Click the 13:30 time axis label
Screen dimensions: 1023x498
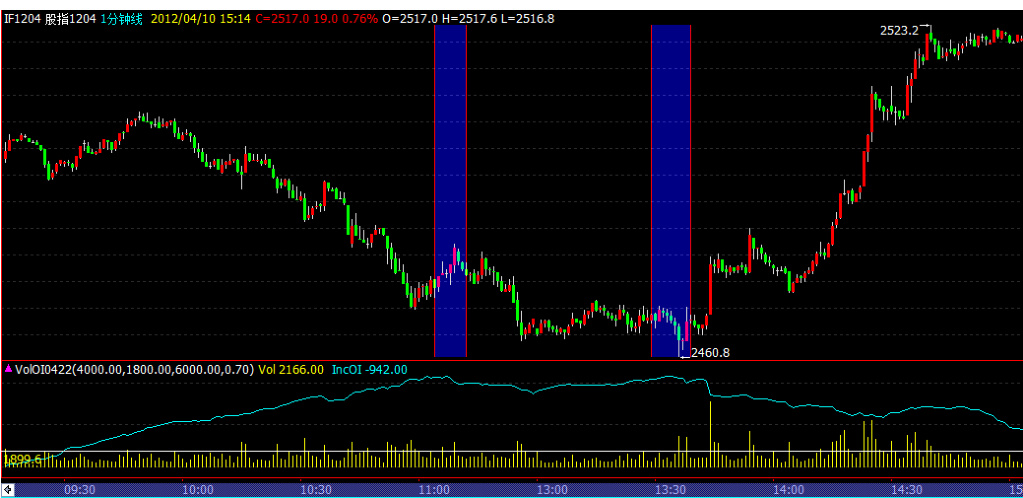(670, 490)
